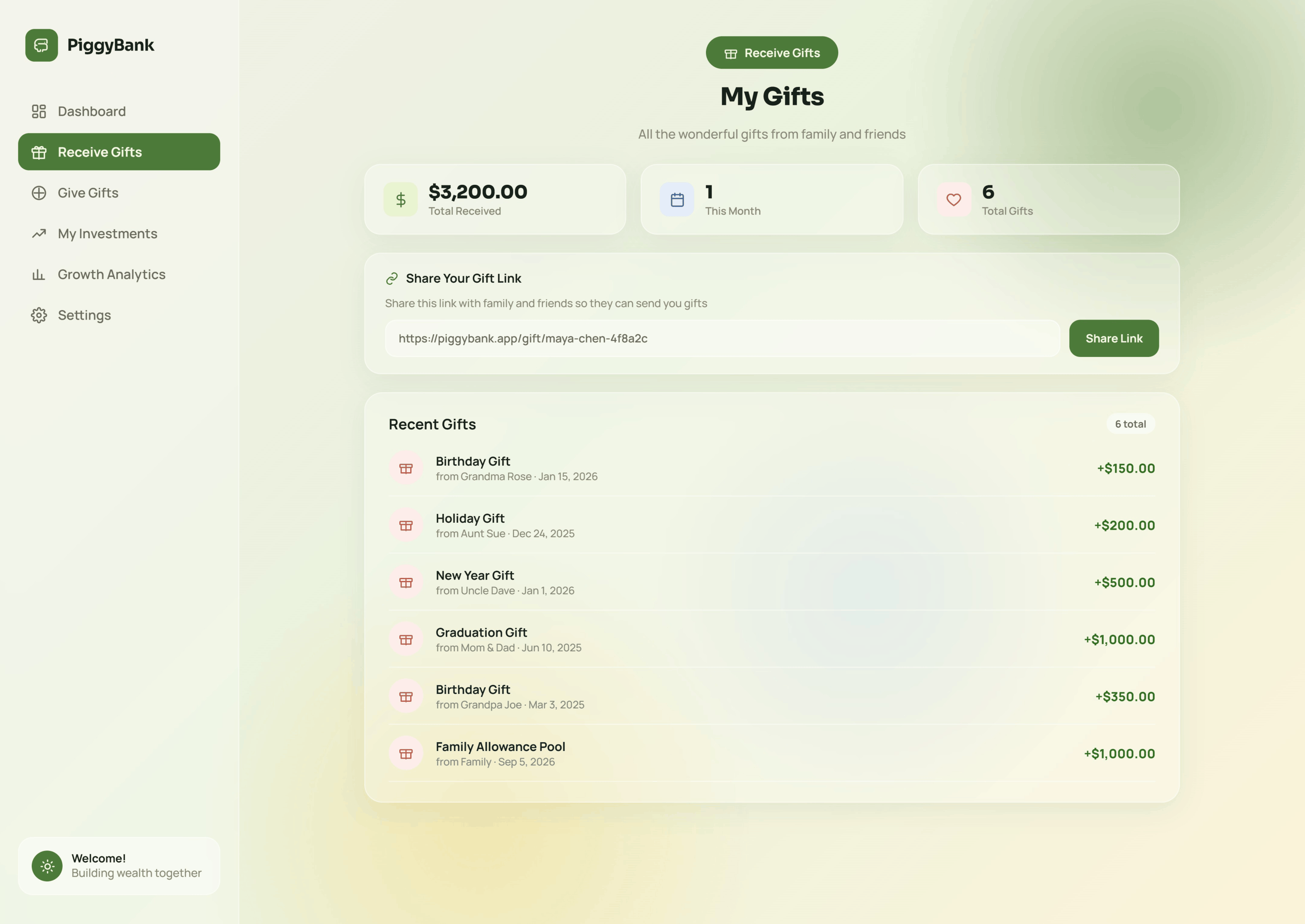This screenshot has height=924, width=1305.
Task: Click gift icon on New Year Gift row
Action: [x=406, y=583]
